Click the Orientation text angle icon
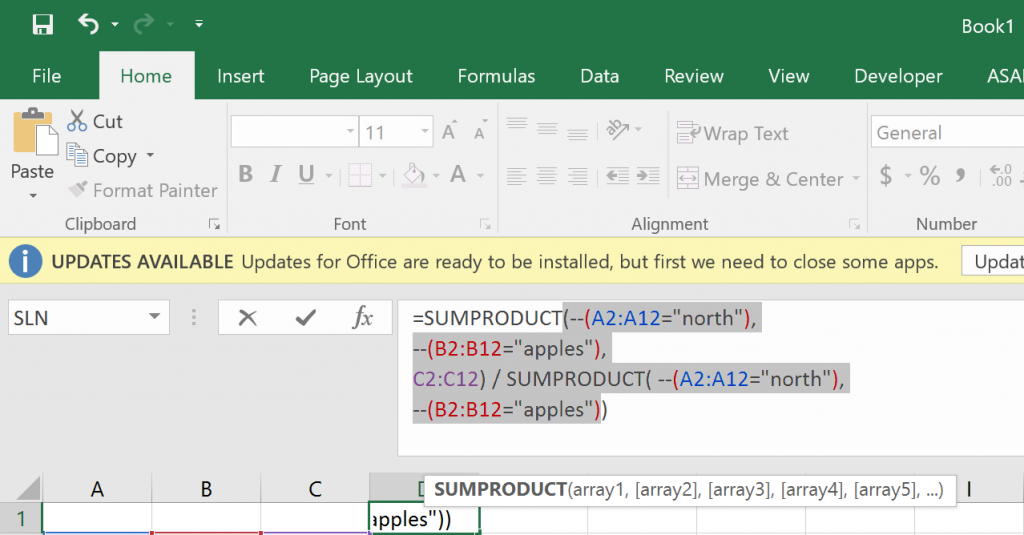This screenshot has height=535, width=1024. (617, 129)
